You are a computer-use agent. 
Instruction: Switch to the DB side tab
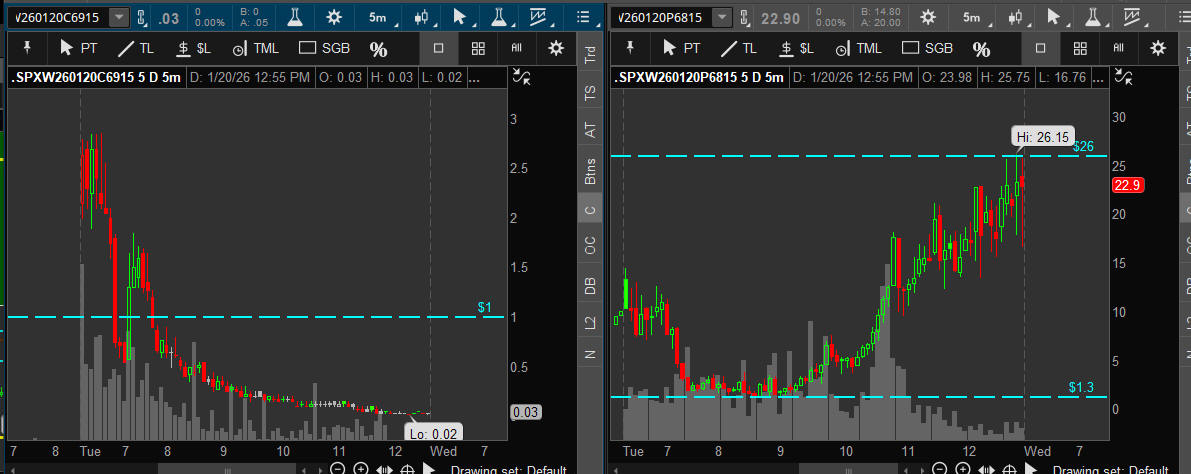coord(589,287)
